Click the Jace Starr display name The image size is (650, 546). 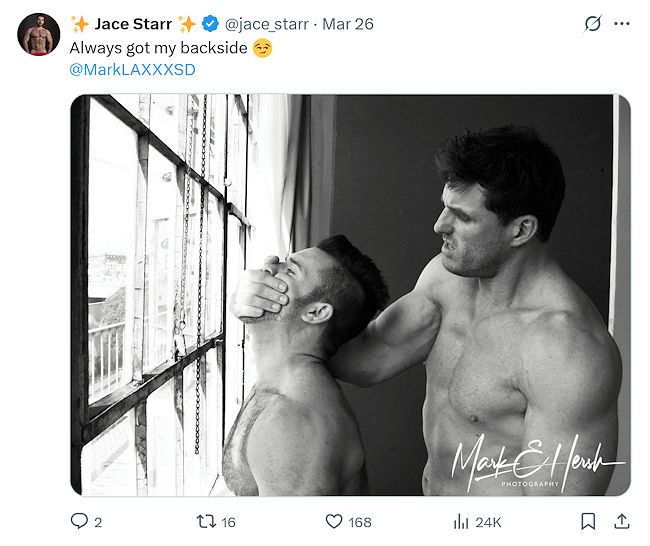133,24
